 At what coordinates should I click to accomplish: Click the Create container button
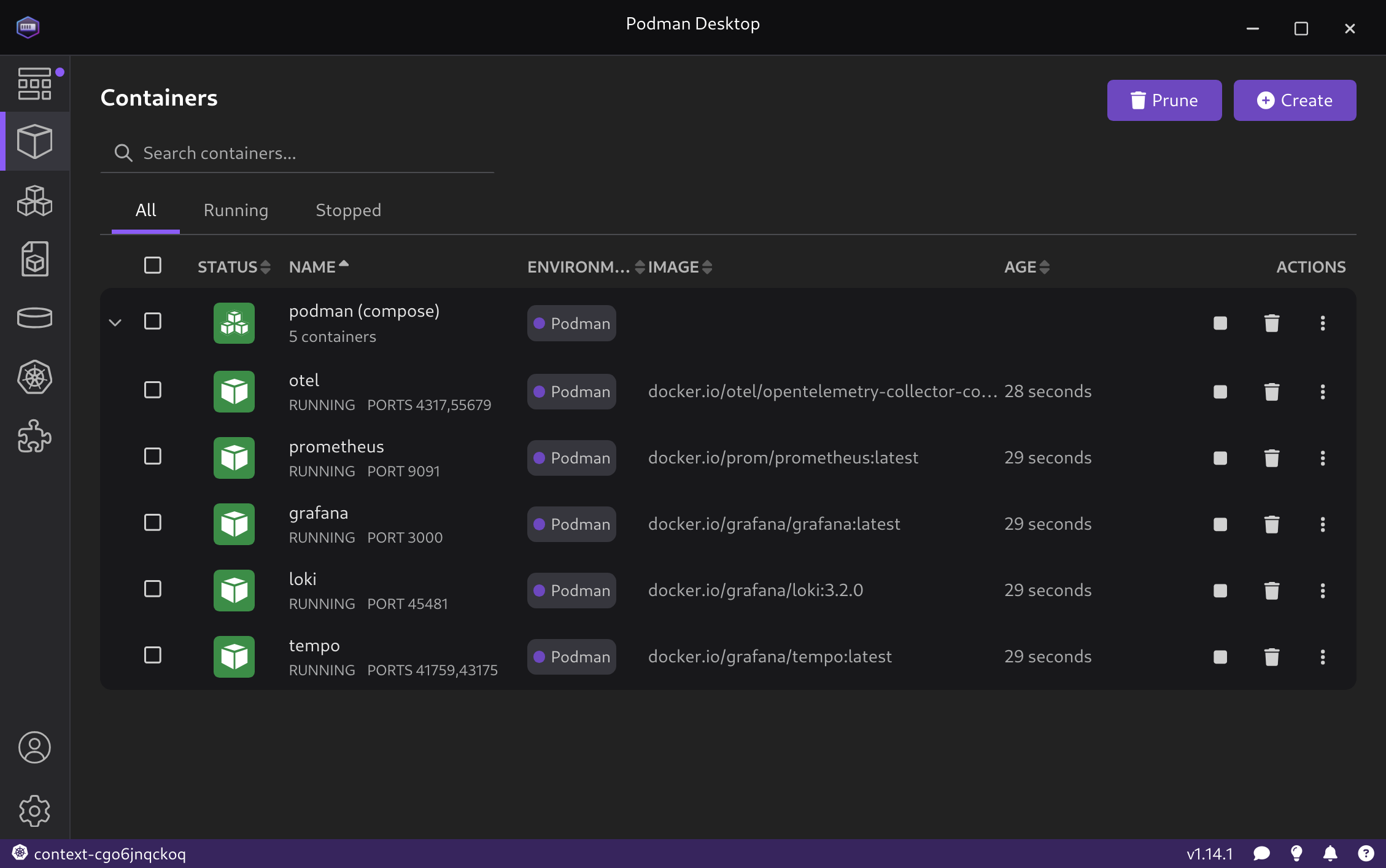[x=1294, y=100]
